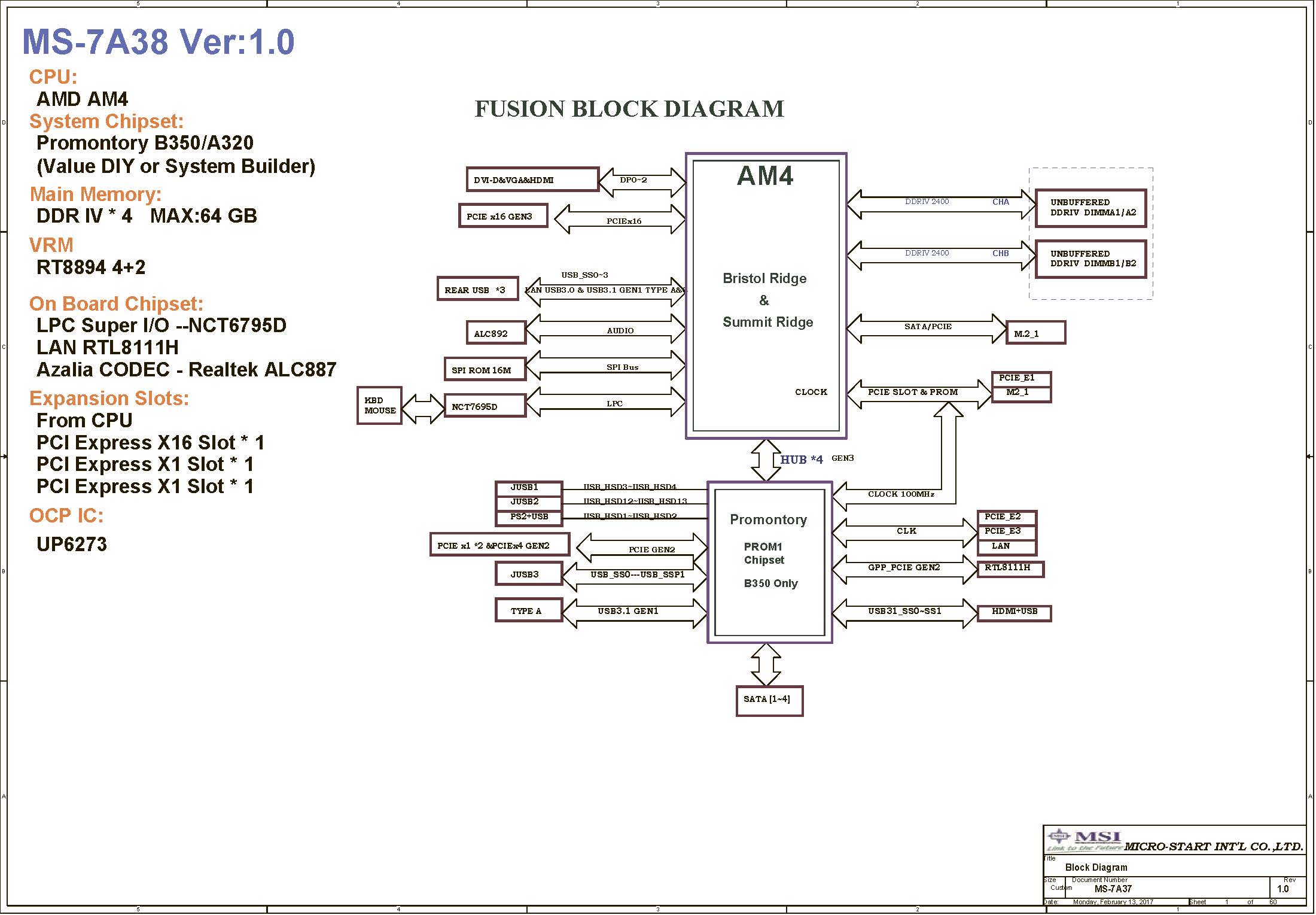Click the "USB_SS0~3" signal label
The height and width of the screenshot is (915, 1316).
pos(584,275)
